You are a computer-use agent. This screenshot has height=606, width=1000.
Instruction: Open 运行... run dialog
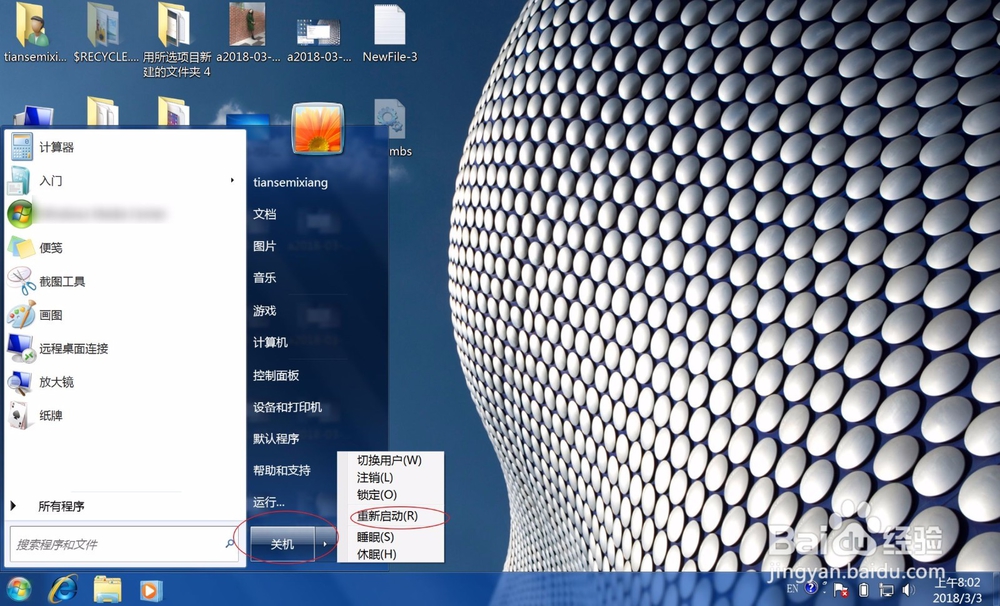coord(268,502)
